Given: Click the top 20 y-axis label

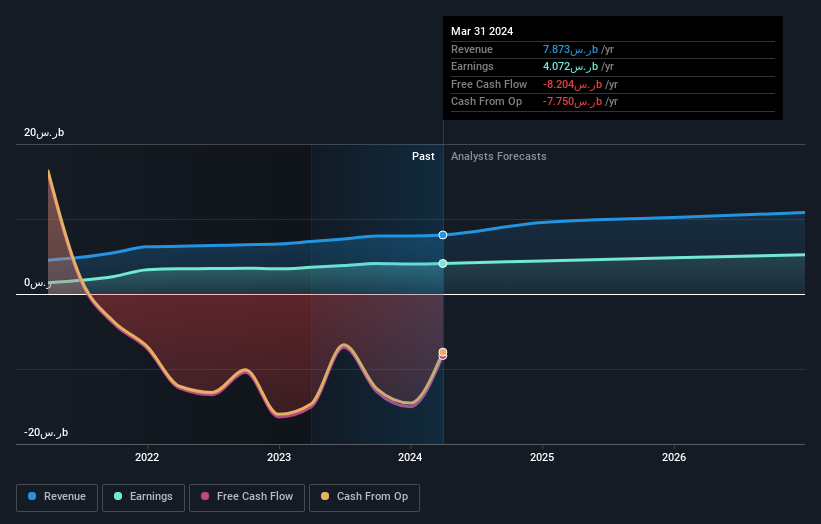Looking at the screenshot, I should click(44, 132).
